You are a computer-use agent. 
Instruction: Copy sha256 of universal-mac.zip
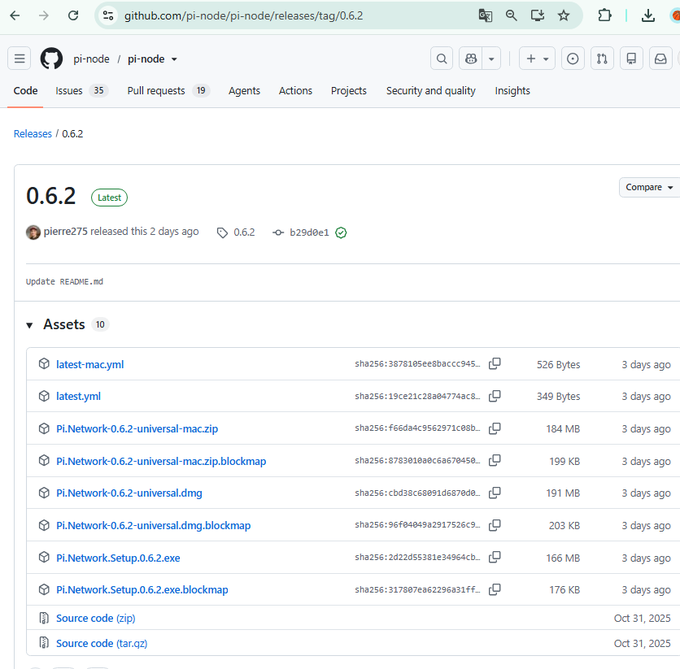pos(494,428)
